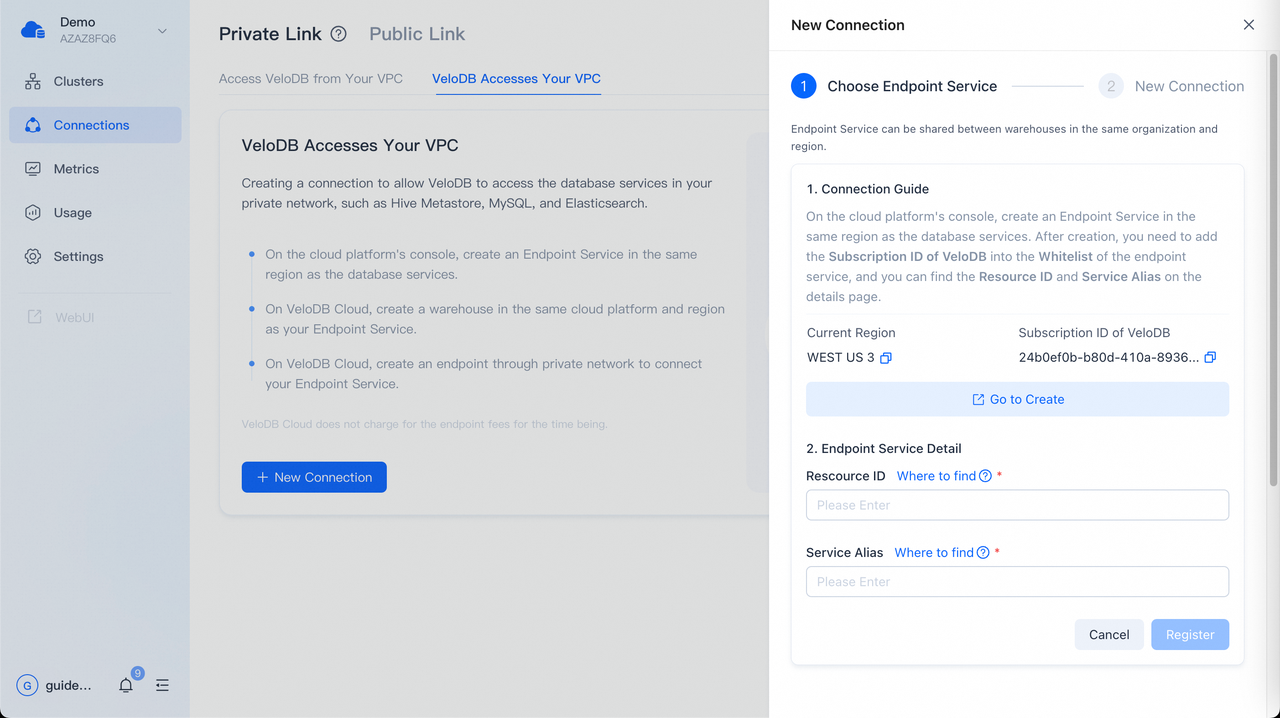This screenshot has height=718, width=1280.
Task: Focus the Rescource ID input field
Action: (x=1017, y=505)
